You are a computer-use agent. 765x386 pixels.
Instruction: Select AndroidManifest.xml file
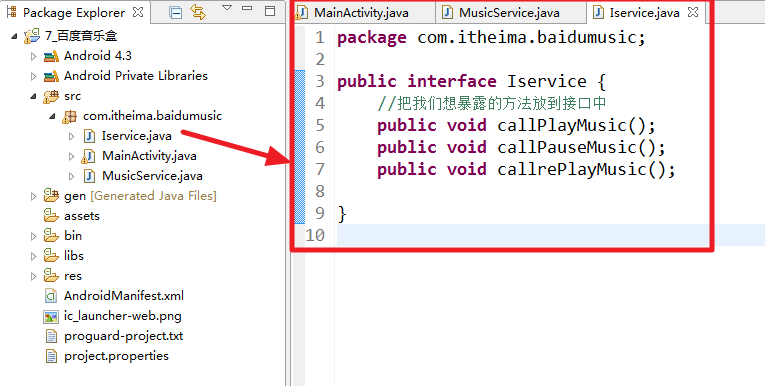(124, 296)
